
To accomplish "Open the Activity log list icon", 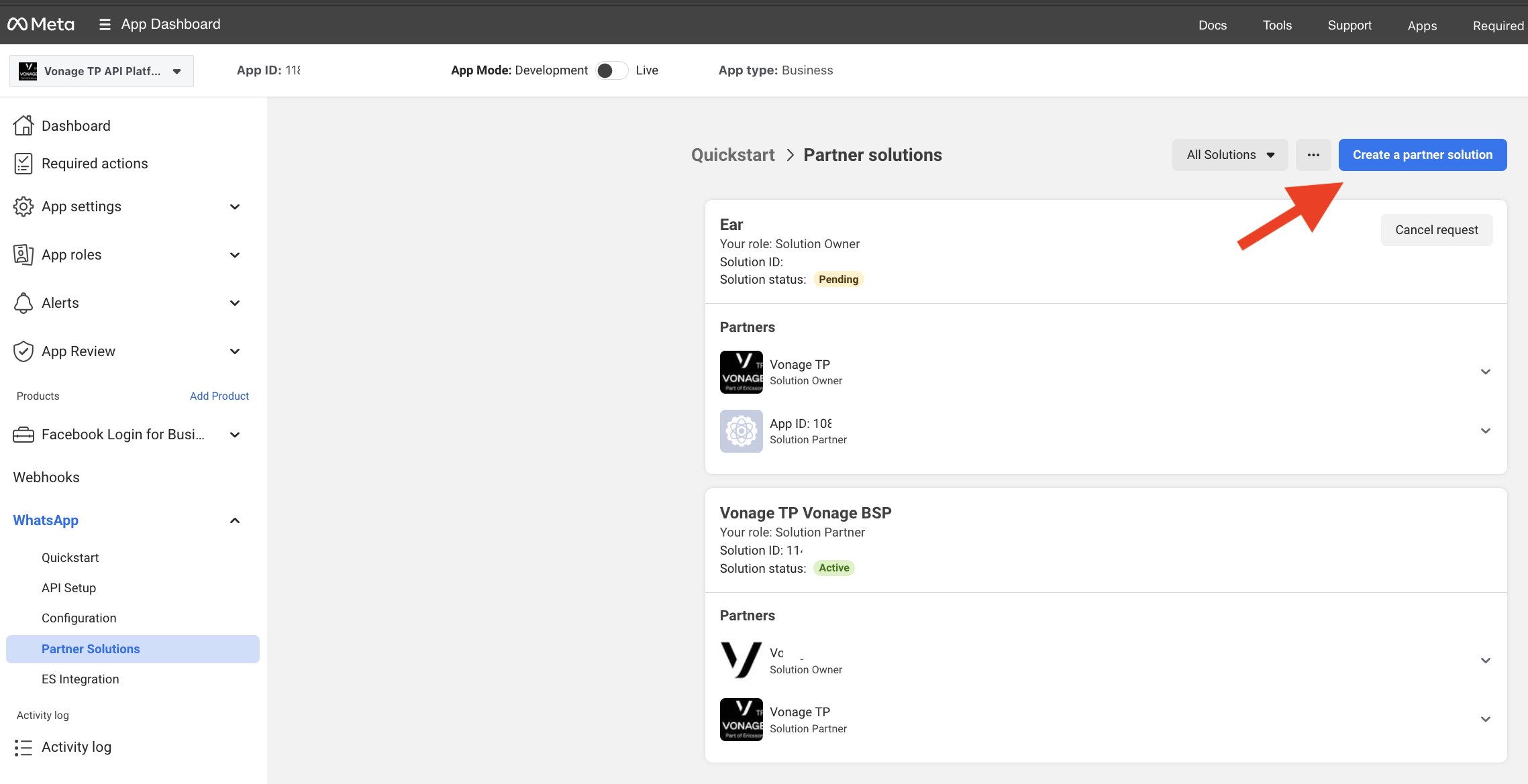I will [23, 747].
